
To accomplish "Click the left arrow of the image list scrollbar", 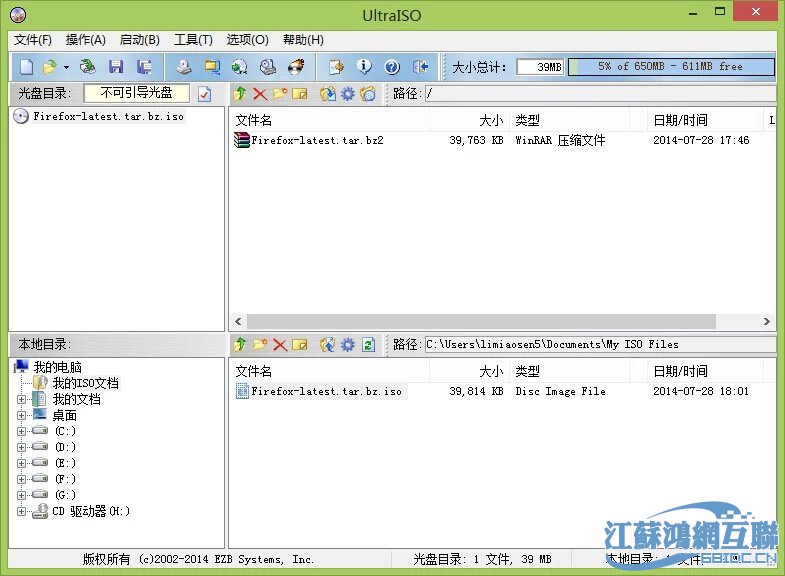I will (x=238, y=321).
